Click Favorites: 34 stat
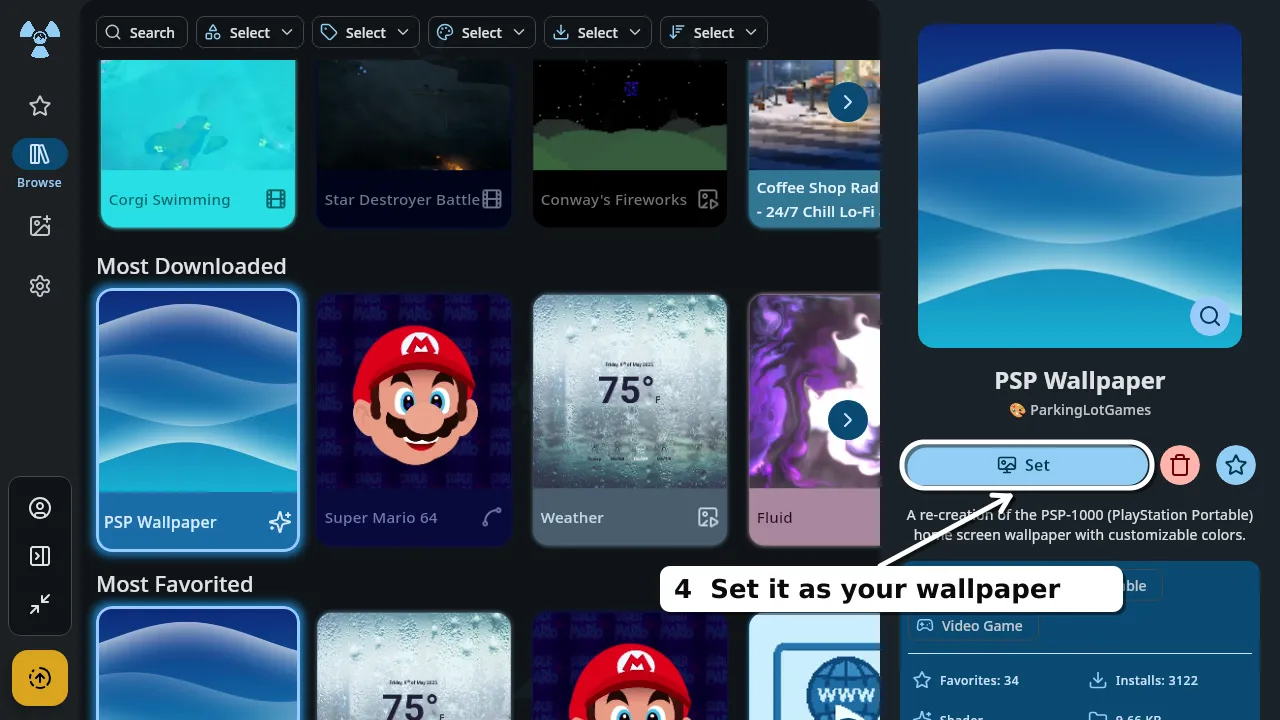The image size is (1280, 720). (x=967, y=680)
